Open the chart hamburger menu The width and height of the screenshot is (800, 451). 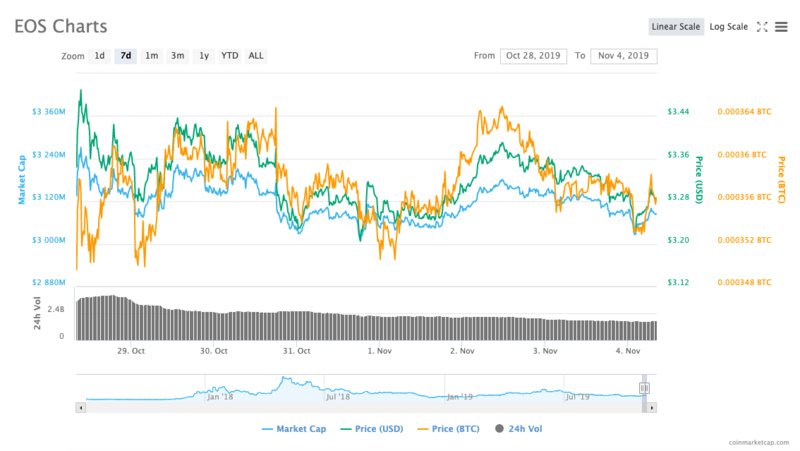(781, 27)
